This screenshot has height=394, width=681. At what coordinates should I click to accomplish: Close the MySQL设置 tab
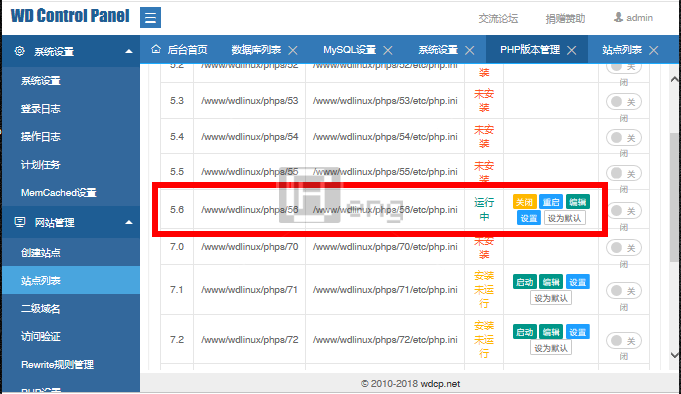388,50
